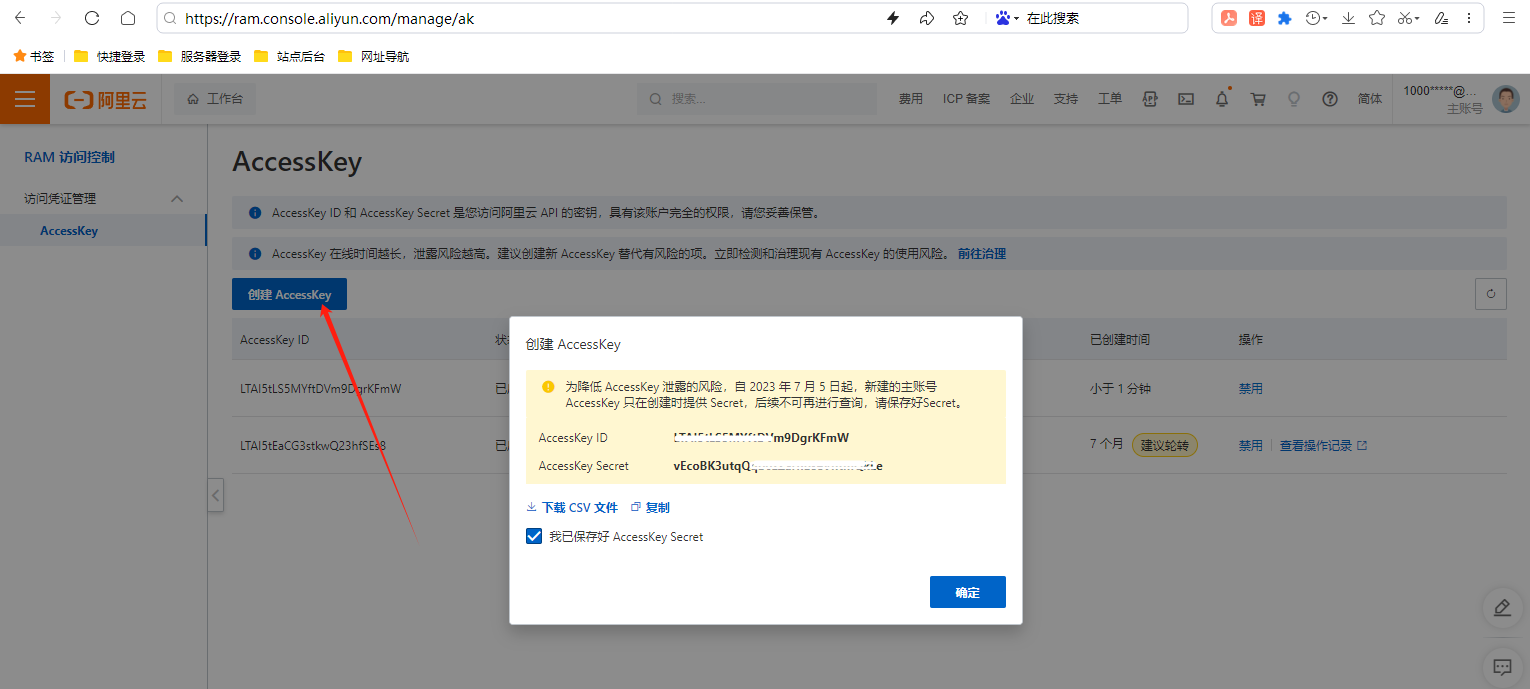The image size is (1530, 689).
Task: Open notifications bell icon
Action: [1222, 99]
